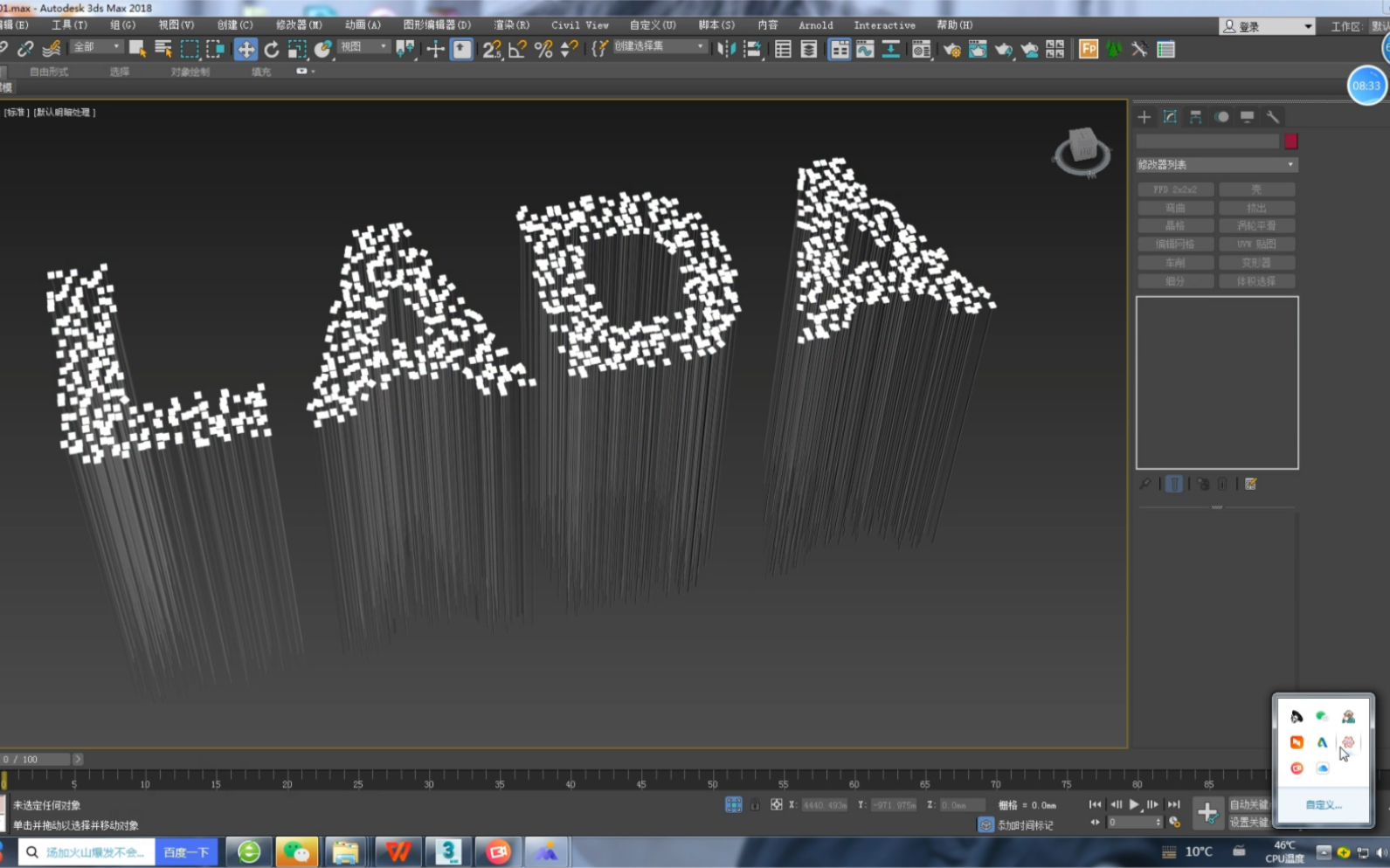Open the 登录 sign-in dropdown
1390x868 pixels.
1267,26
